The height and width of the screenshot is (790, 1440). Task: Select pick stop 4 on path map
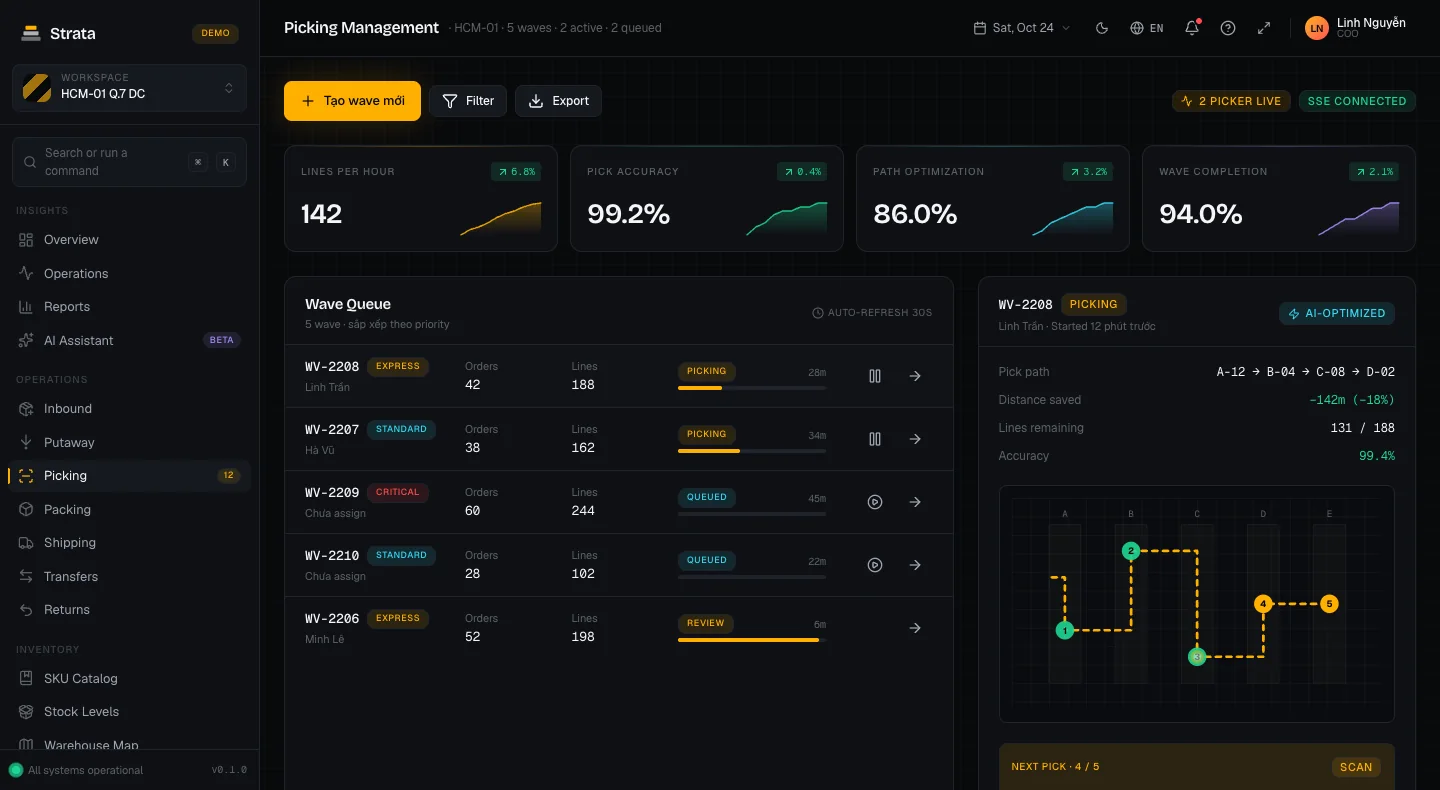click(x=1263, y=604)
